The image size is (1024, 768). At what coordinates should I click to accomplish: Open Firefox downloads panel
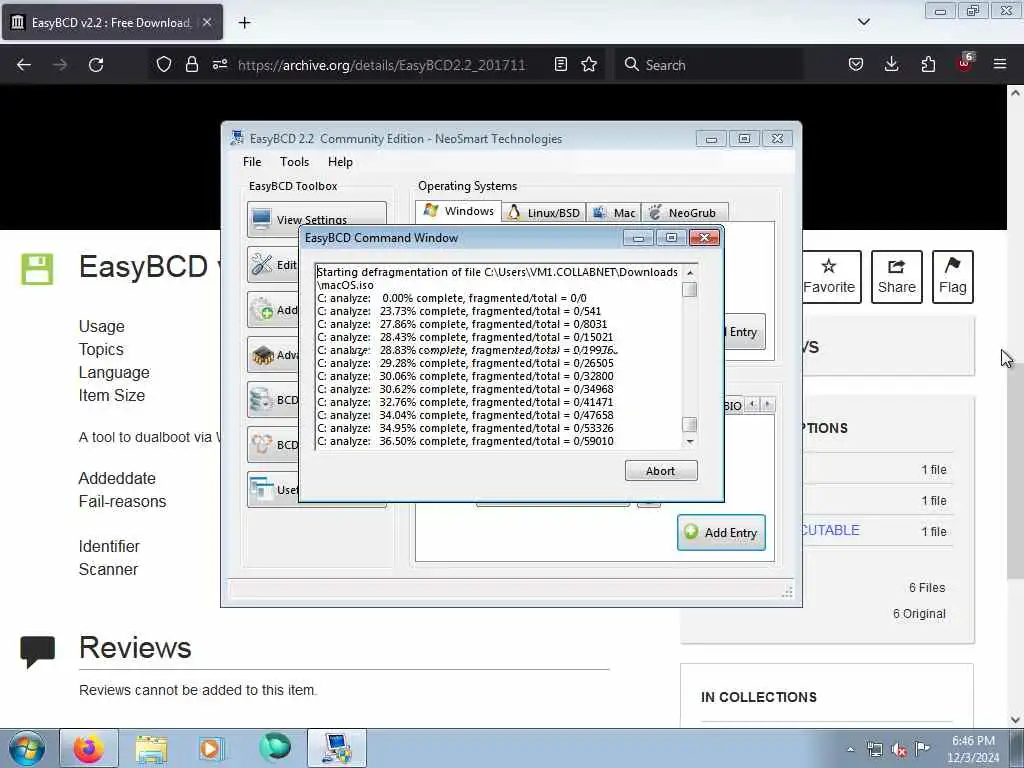891,64
